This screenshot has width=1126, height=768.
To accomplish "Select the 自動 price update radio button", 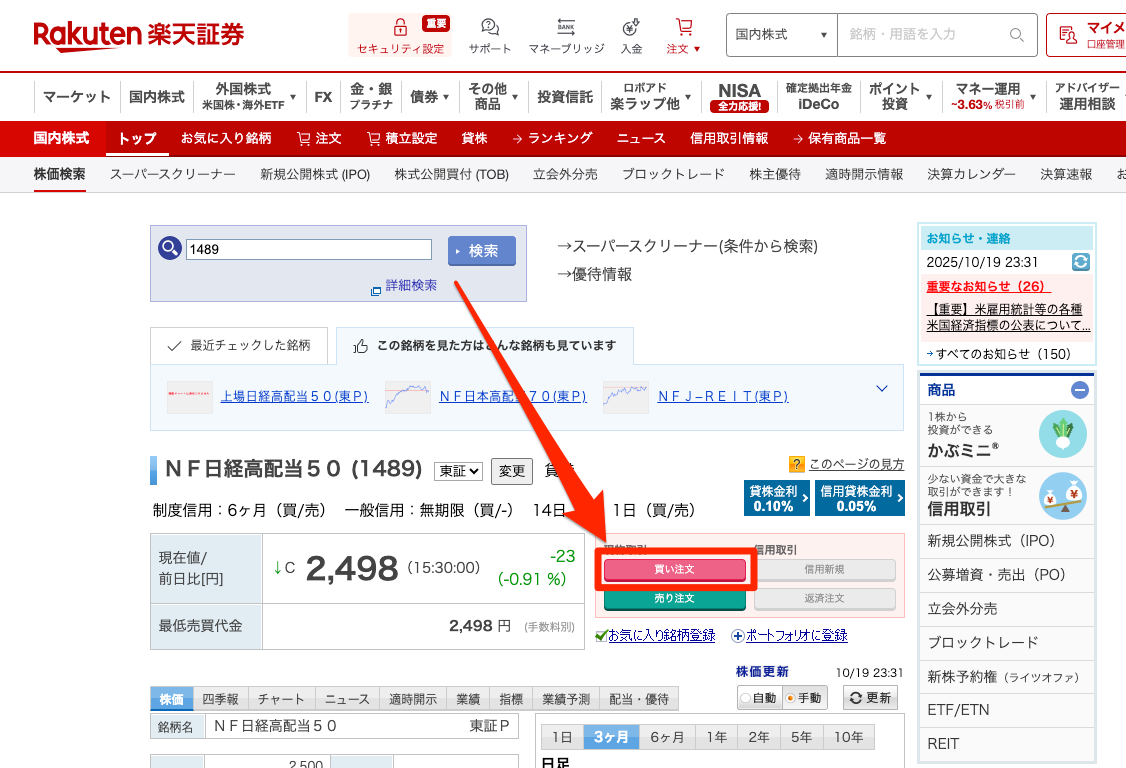I will click(x=746, y=698).
